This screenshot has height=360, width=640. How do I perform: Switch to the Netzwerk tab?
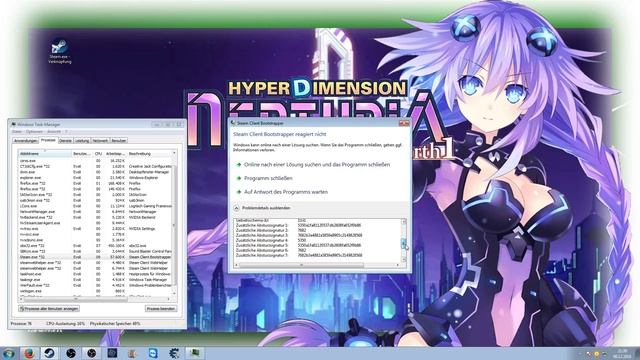[x=100, y=141]
